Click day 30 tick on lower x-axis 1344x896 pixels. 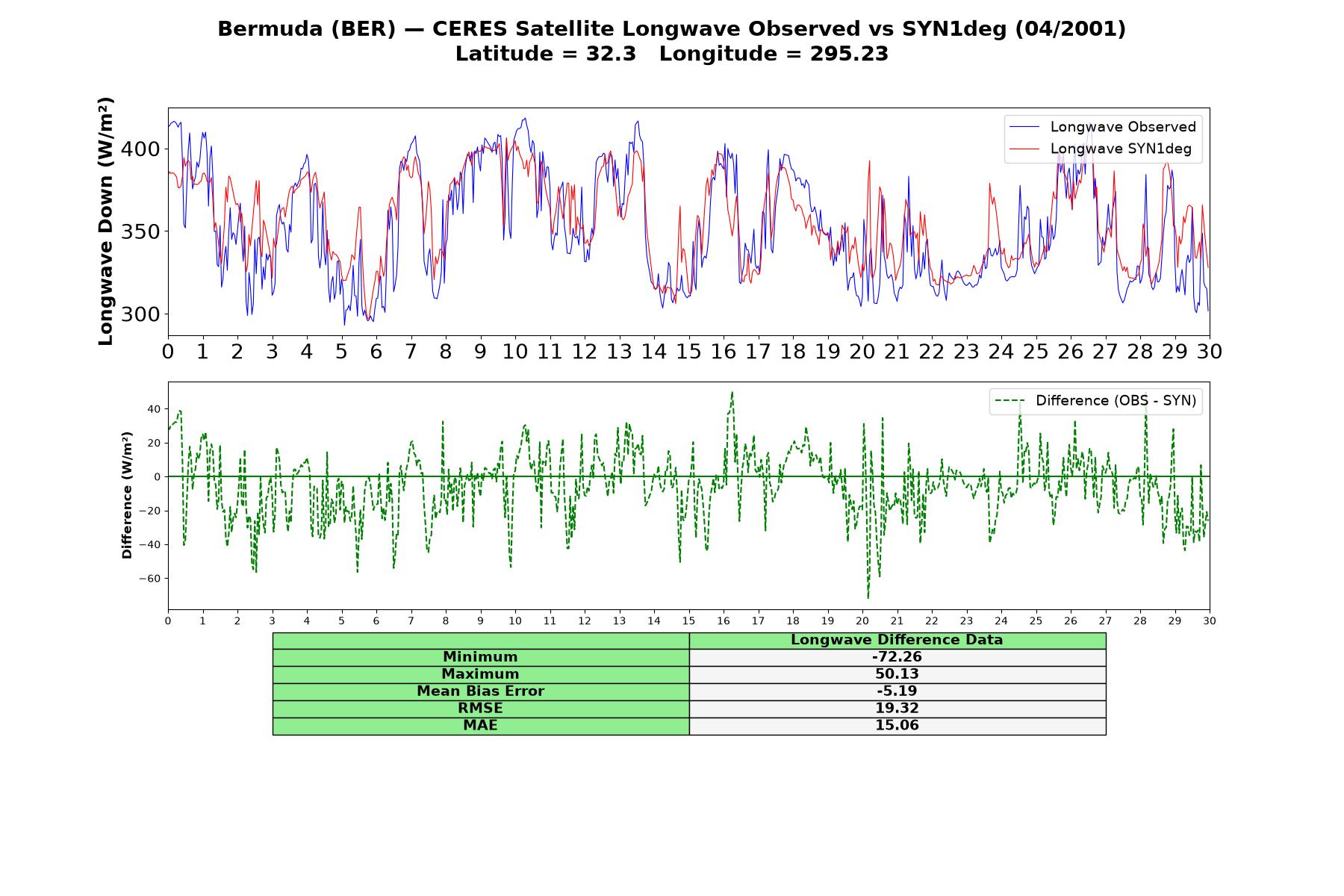tap(1210, 620)
